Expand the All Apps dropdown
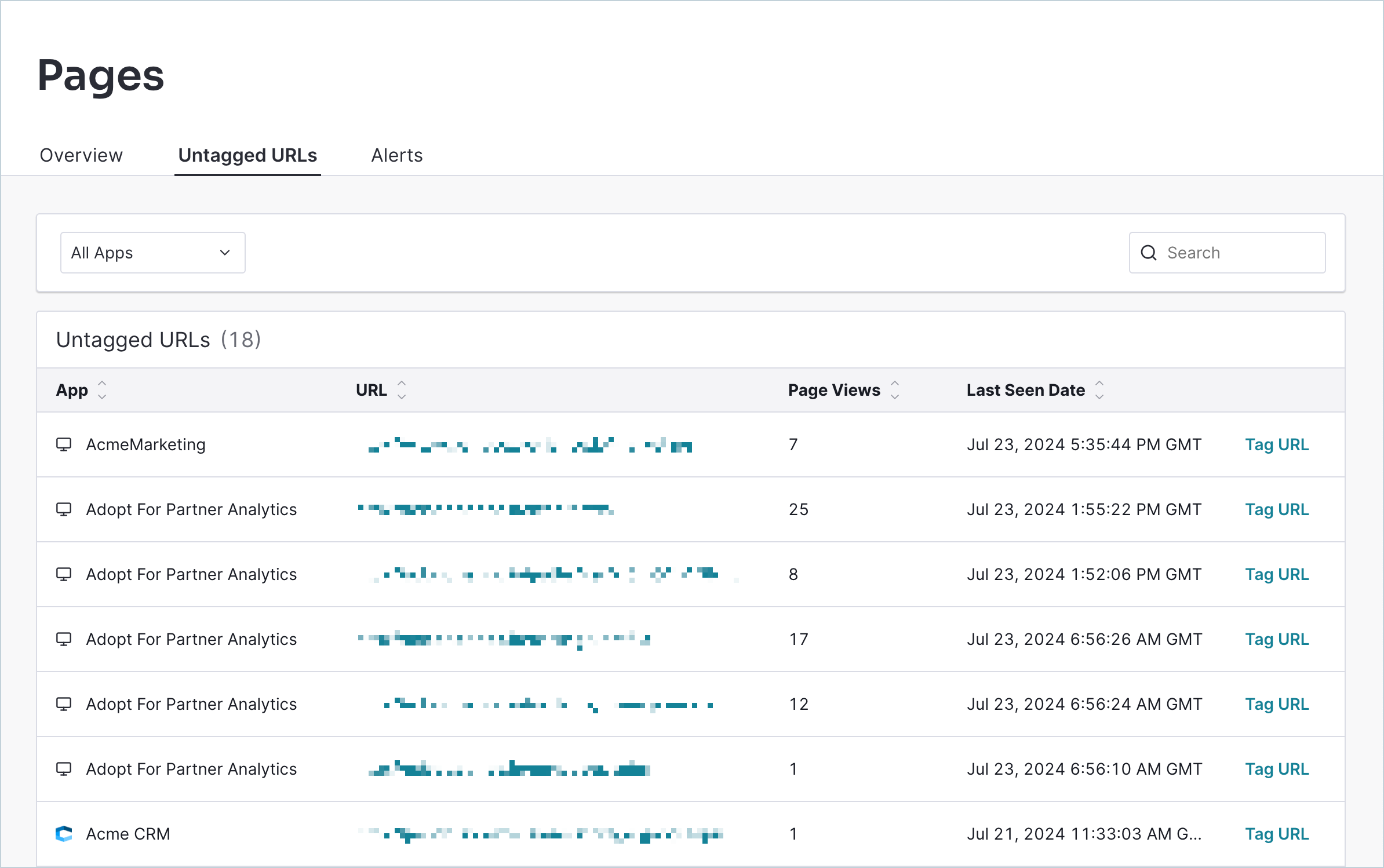The image size is (1384, 868). (x=153, y=253)
